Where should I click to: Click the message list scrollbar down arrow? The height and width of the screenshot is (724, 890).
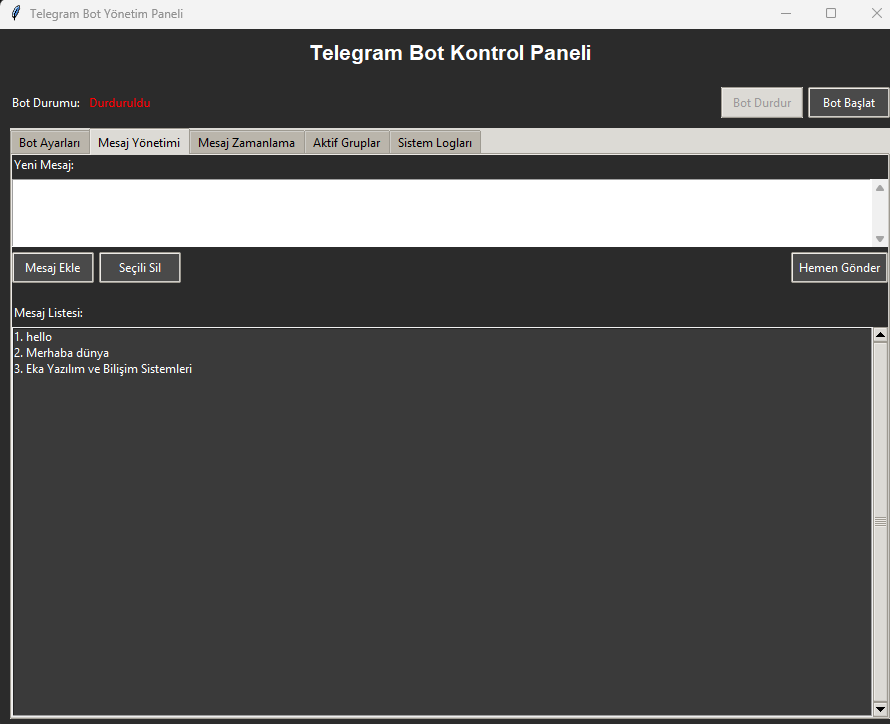tap(880, 708)
